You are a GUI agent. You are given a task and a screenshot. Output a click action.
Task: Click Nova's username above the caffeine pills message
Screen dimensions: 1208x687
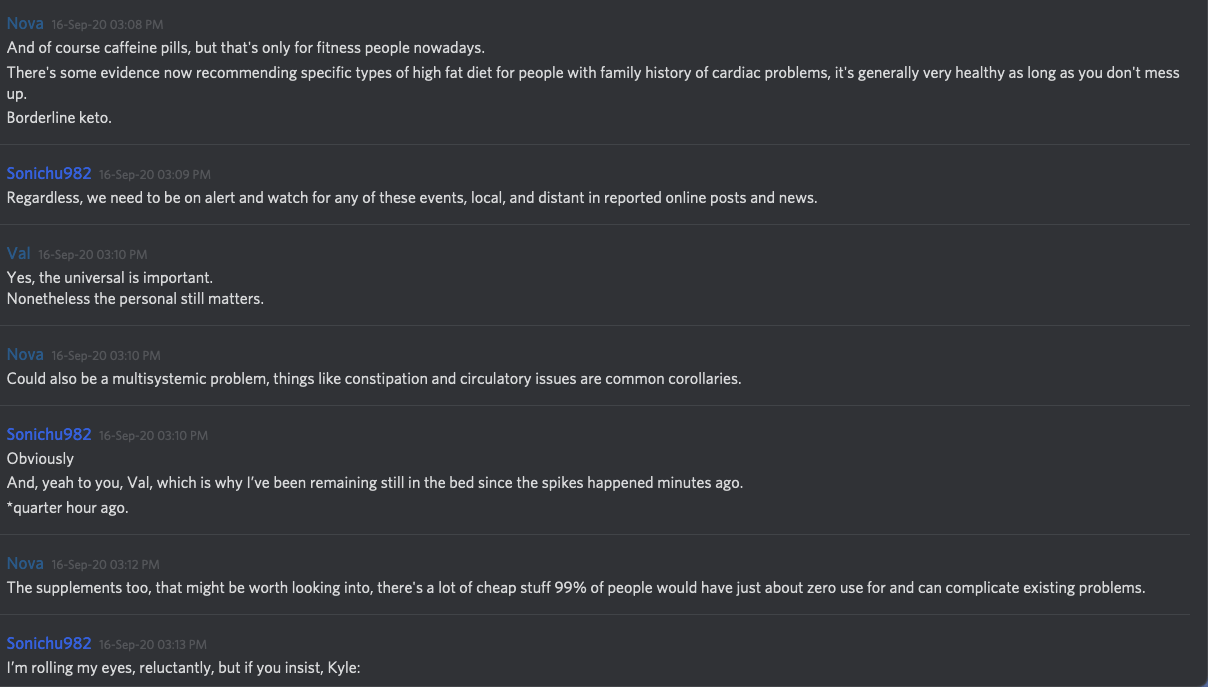click(x=25, y=23)
